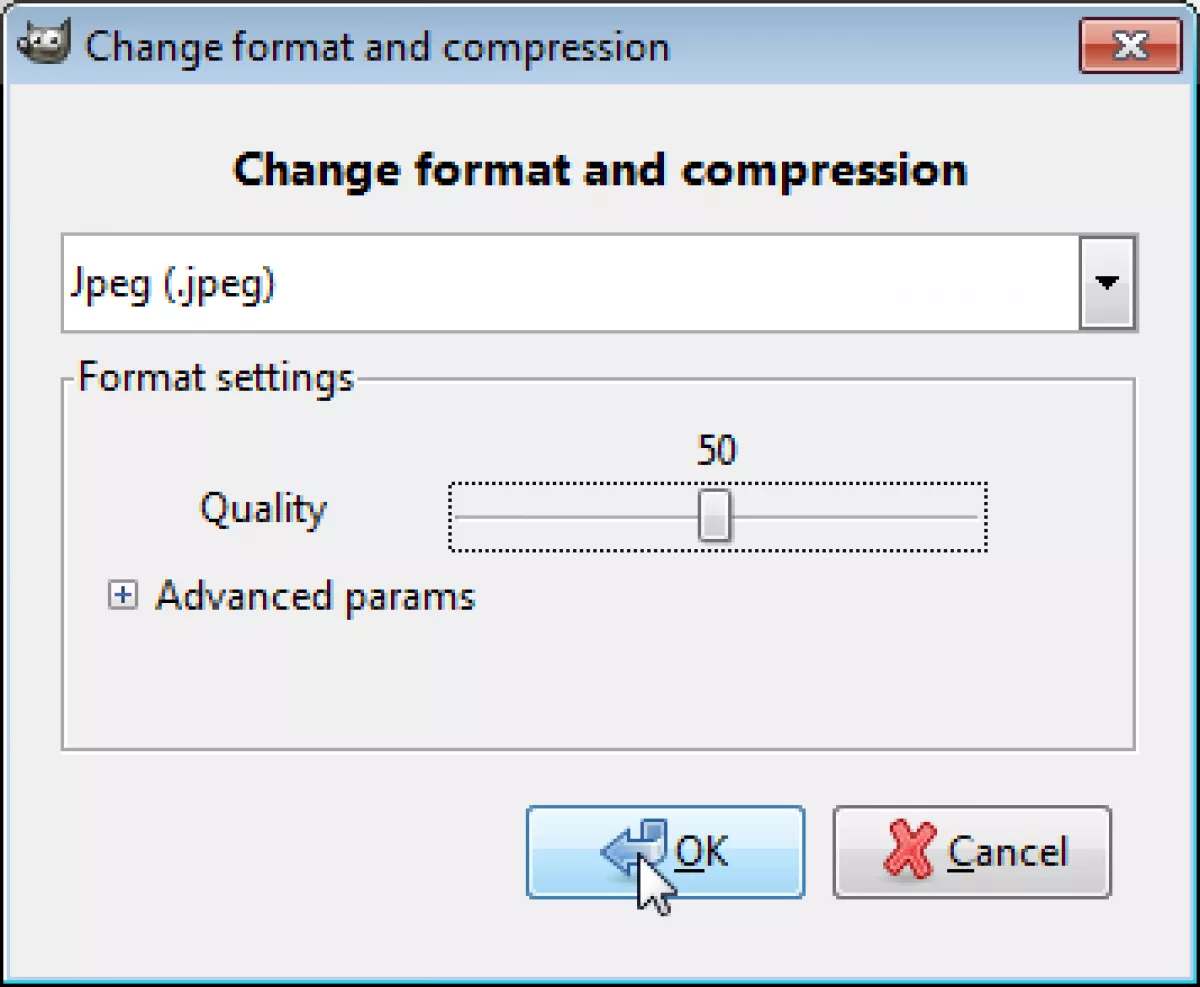
Task: Click the window title bar text
Action: click(377, 47)
